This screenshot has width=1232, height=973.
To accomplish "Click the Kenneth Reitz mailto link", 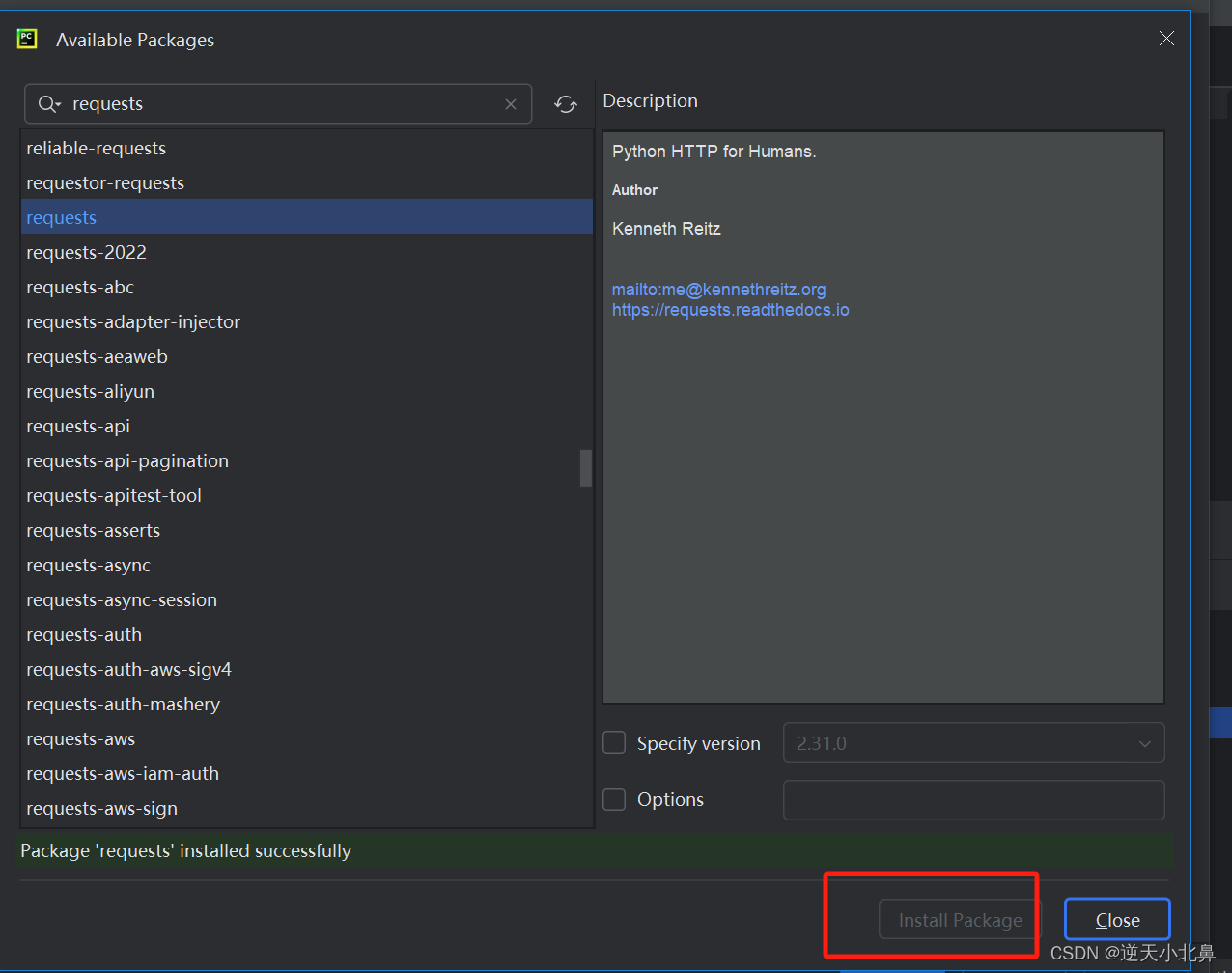I will 718,289.
